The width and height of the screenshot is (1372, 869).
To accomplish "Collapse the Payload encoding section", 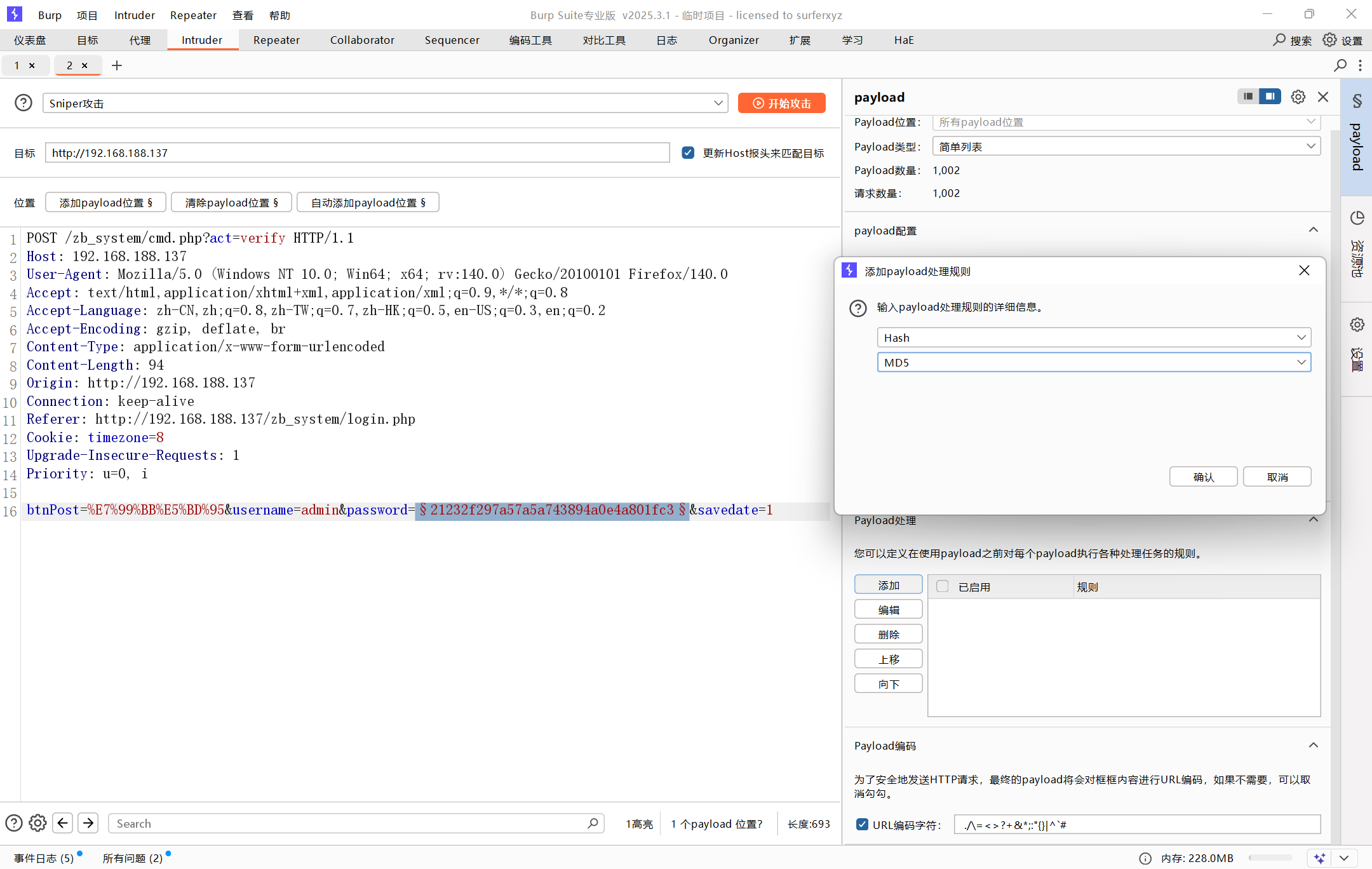I will pyautogui.click(x=1314, y=745).
